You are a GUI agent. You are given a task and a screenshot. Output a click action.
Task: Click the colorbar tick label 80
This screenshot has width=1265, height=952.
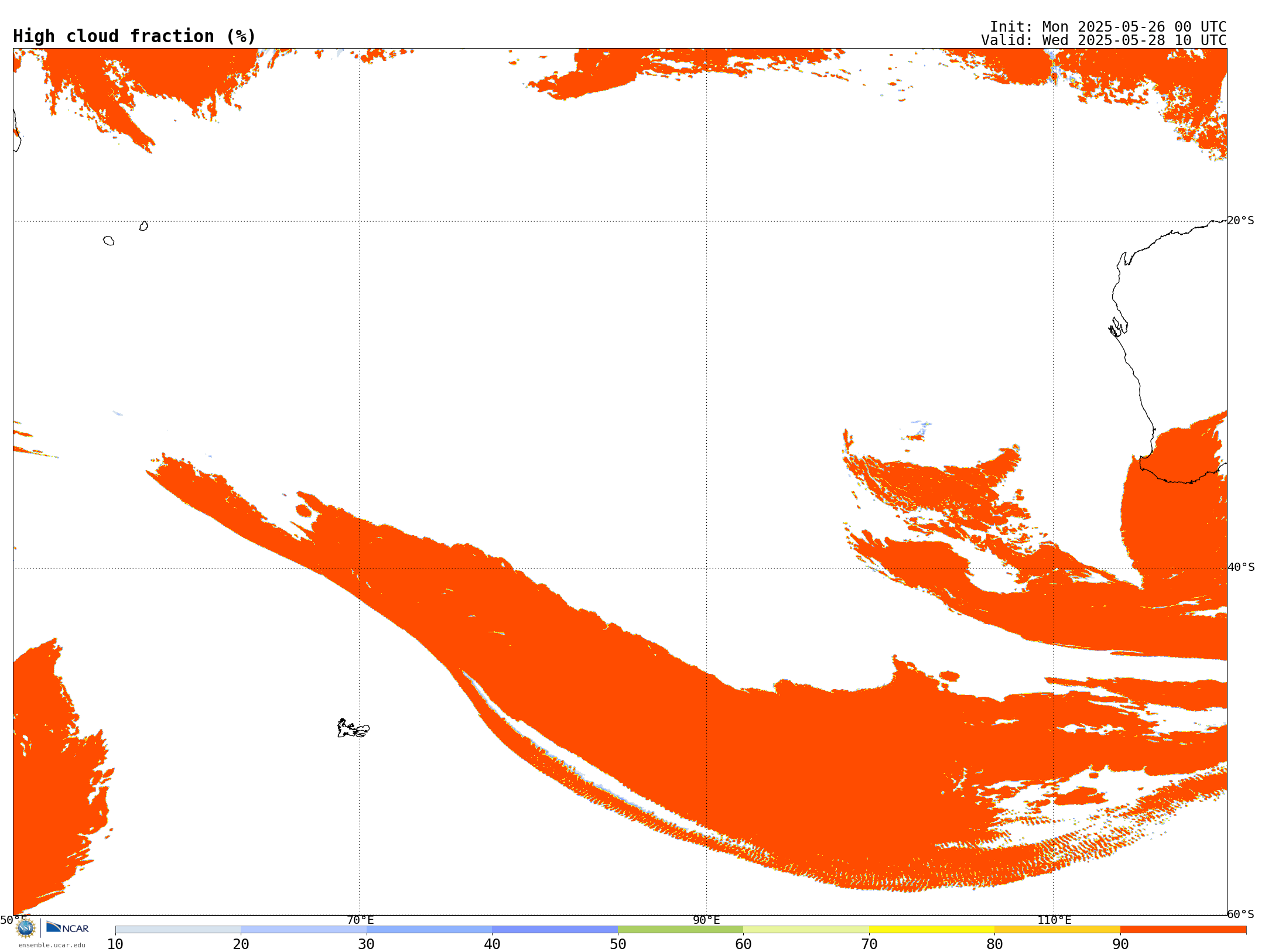994,944
